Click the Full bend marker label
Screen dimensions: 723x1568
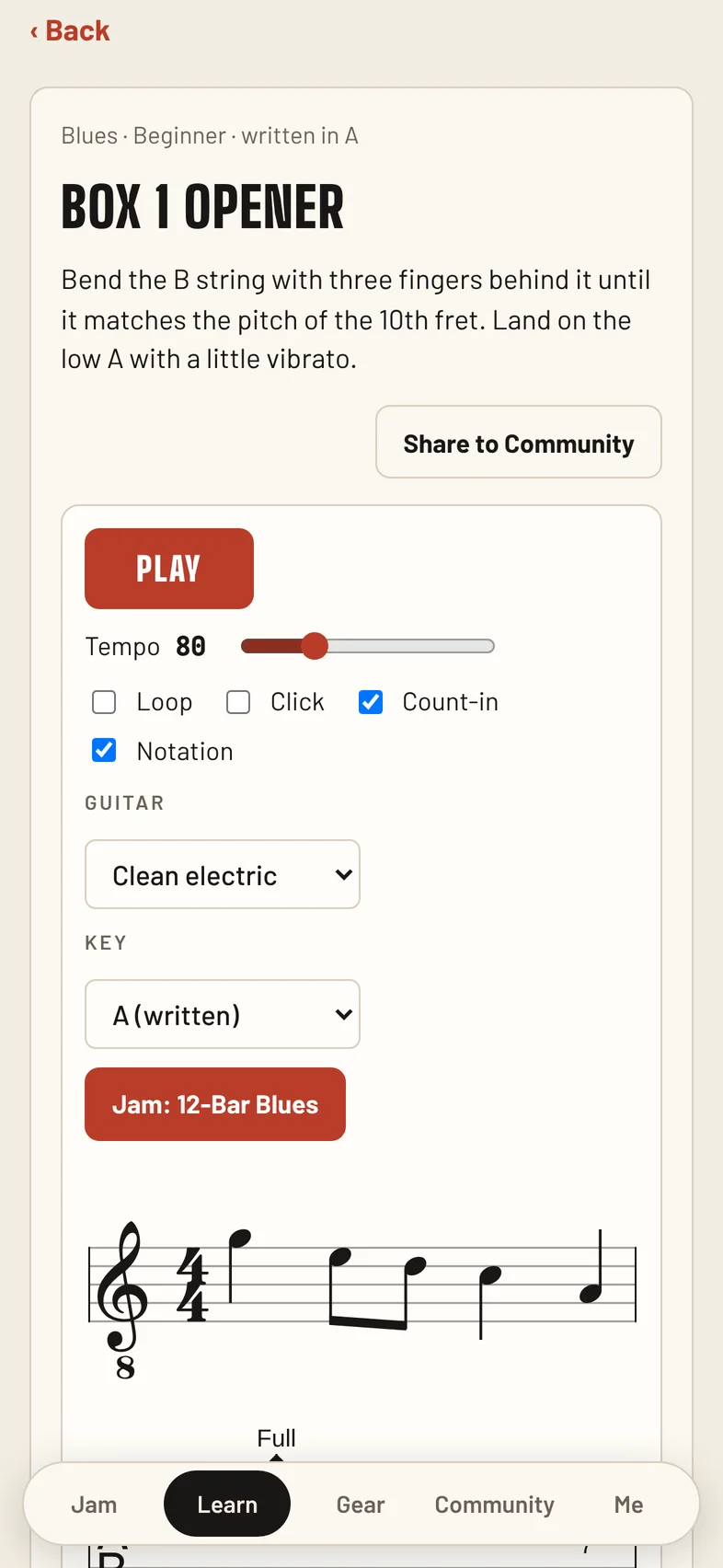tap(276, 1437)
